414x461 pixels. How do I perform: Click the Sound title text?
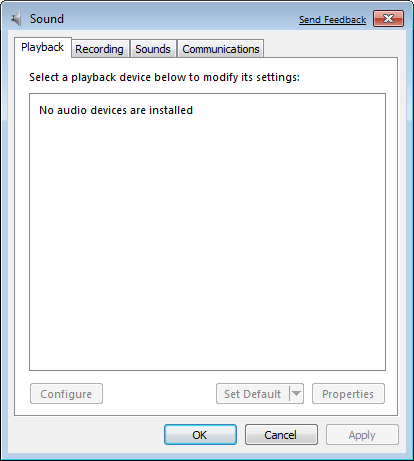pyautogui.click(x=47, y=19)
